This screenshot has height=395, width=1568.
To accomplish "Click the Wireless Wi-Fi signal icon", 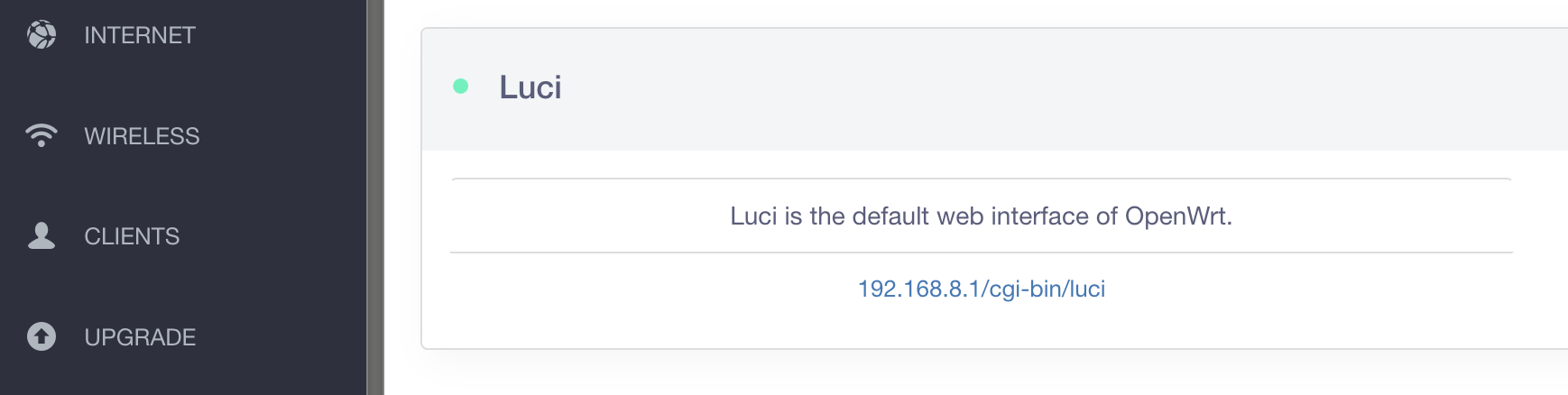I will [42, 135].
